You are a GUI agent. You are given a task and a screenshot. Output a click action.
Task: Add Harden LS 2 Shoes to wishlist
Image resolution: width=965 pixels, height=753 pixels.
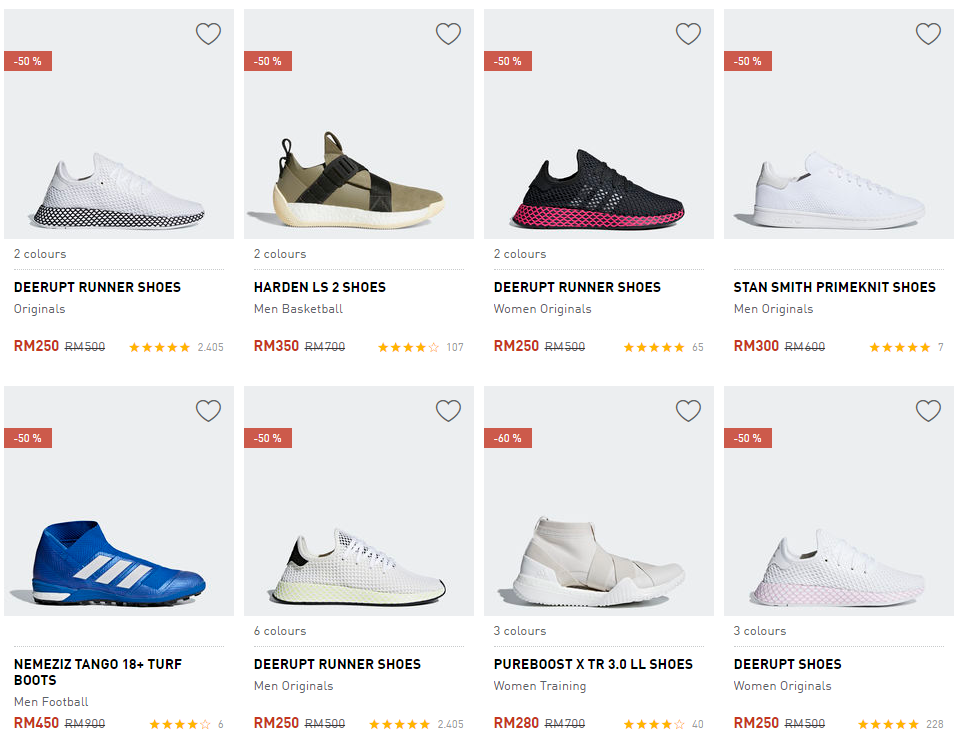pos(448,34)
